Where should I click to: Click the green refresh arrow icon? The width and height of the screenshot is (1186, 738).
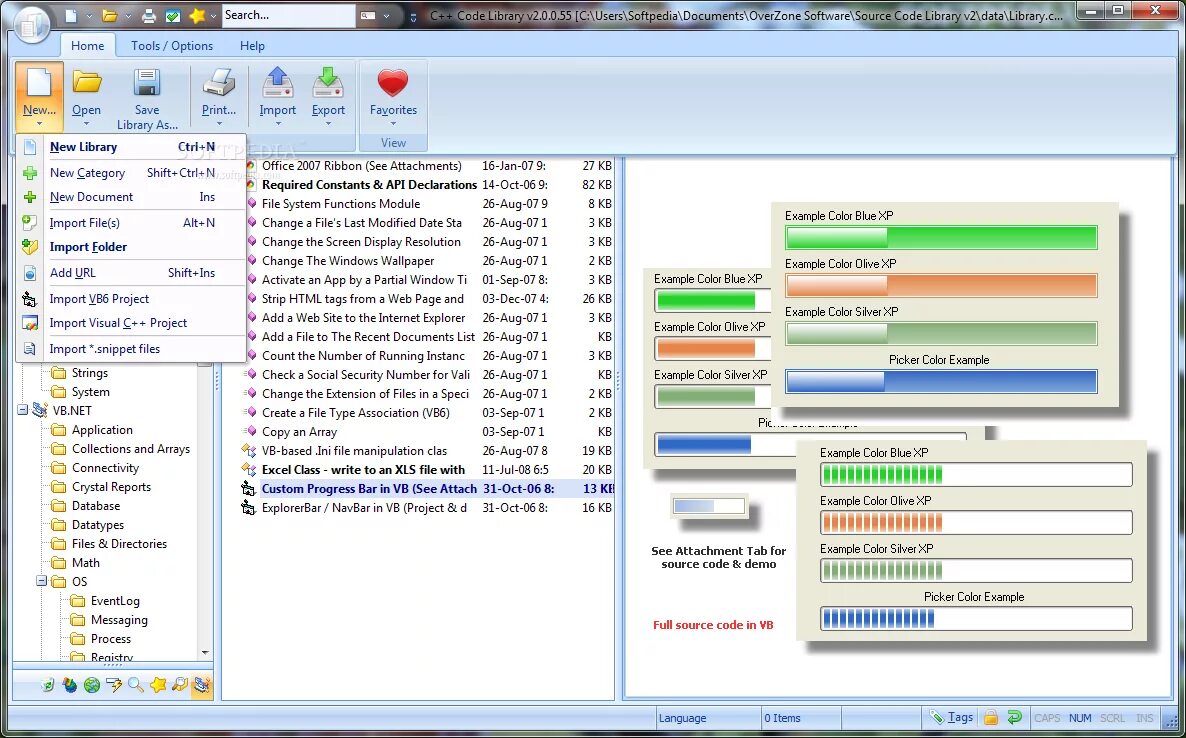(1014, 717)
